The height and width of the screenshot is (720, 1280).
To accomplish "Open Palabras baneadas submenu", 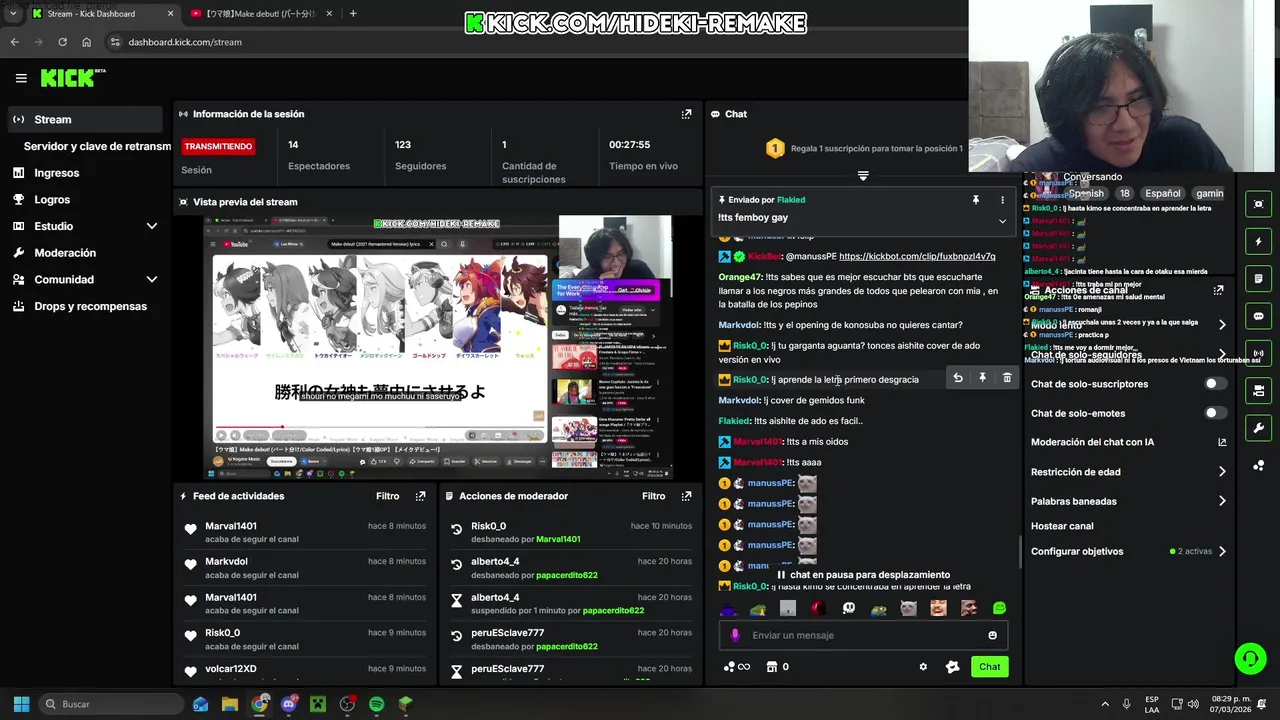I will [x=1222, y=501].
